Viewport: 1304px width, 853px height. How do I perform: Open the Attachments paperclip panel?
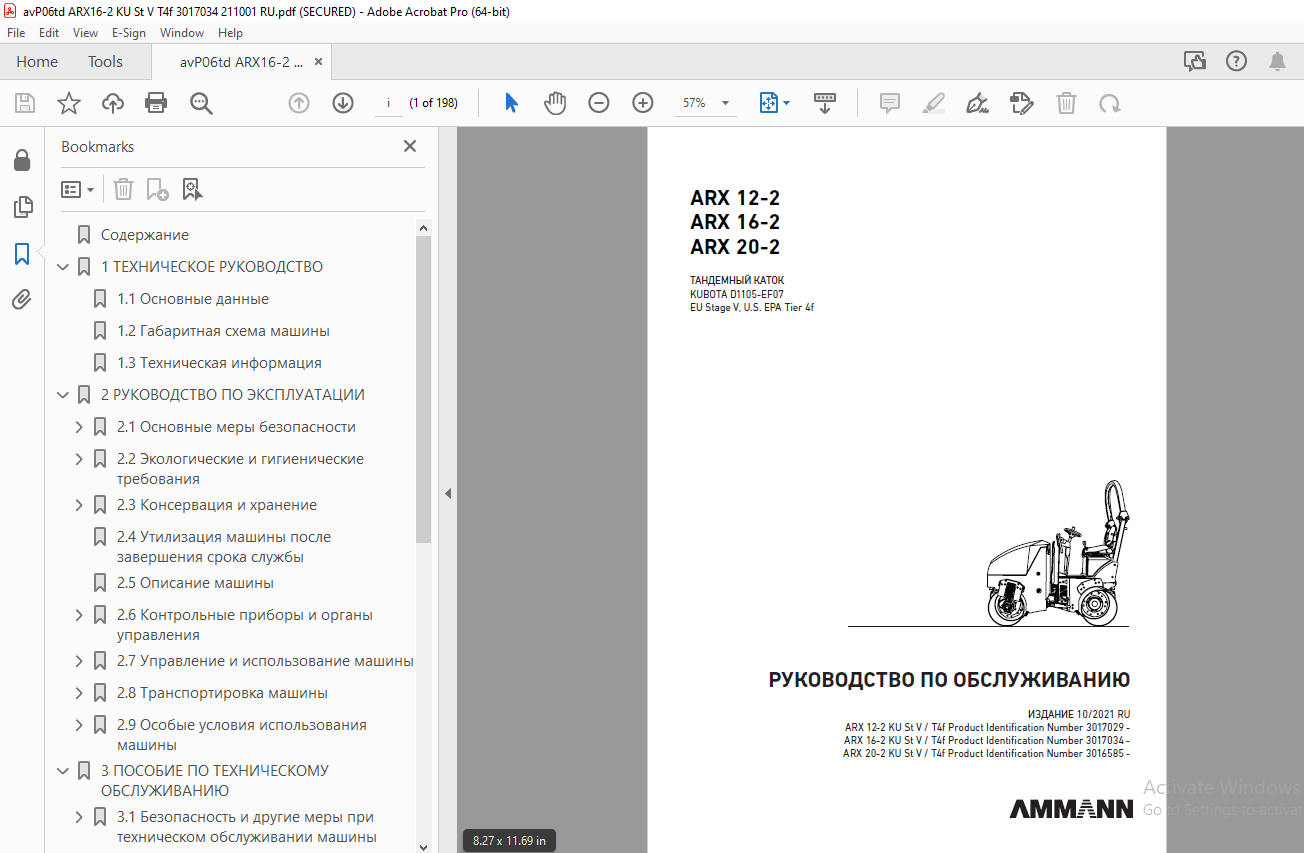(22, 299)
